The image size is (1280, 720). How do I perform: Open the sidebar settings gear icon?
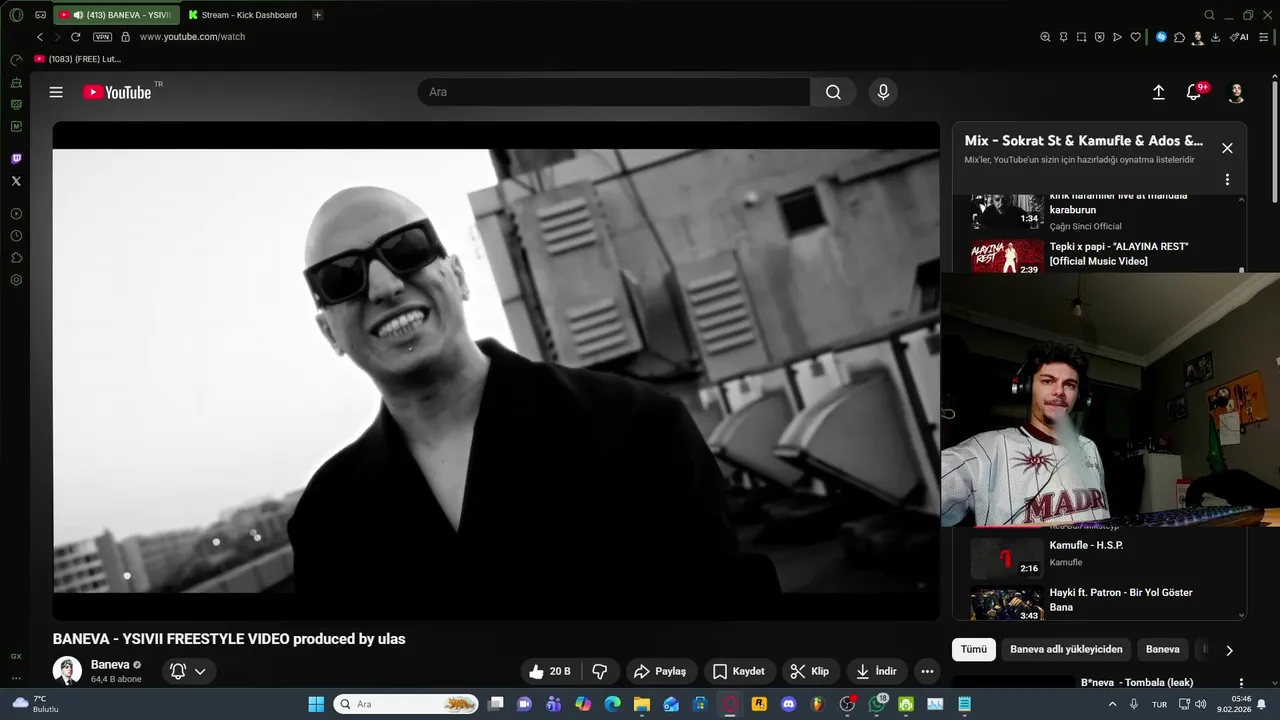coord(16,280)
